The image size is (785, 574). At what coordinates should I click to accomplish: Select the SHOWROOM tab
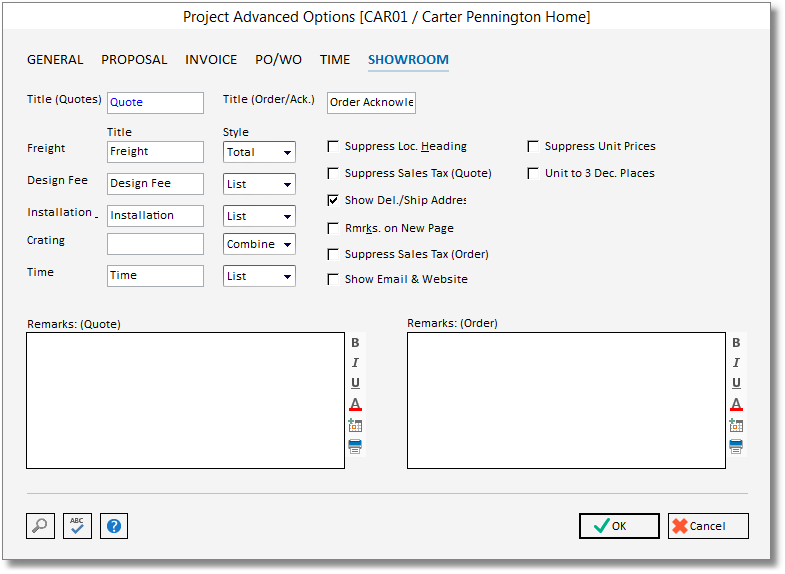point(409,60)
